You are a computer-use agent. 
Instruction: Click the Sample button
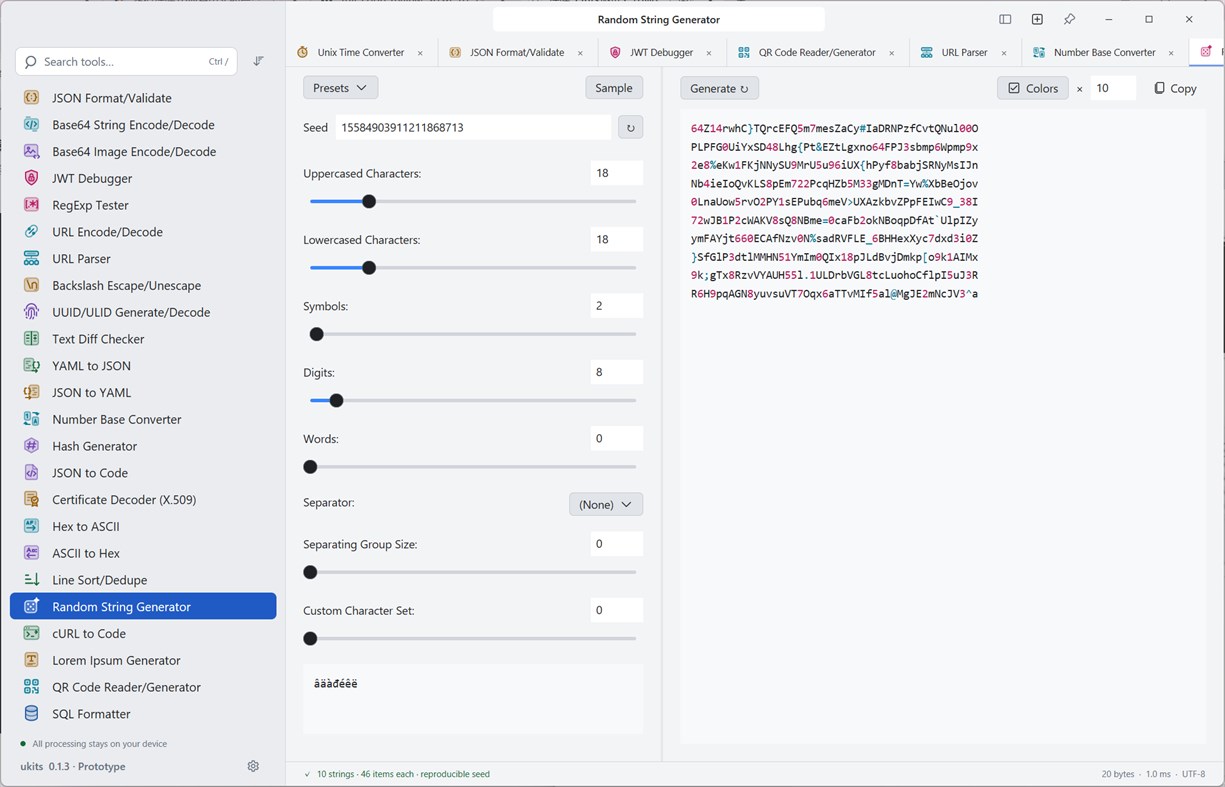[x=614, y=88]
